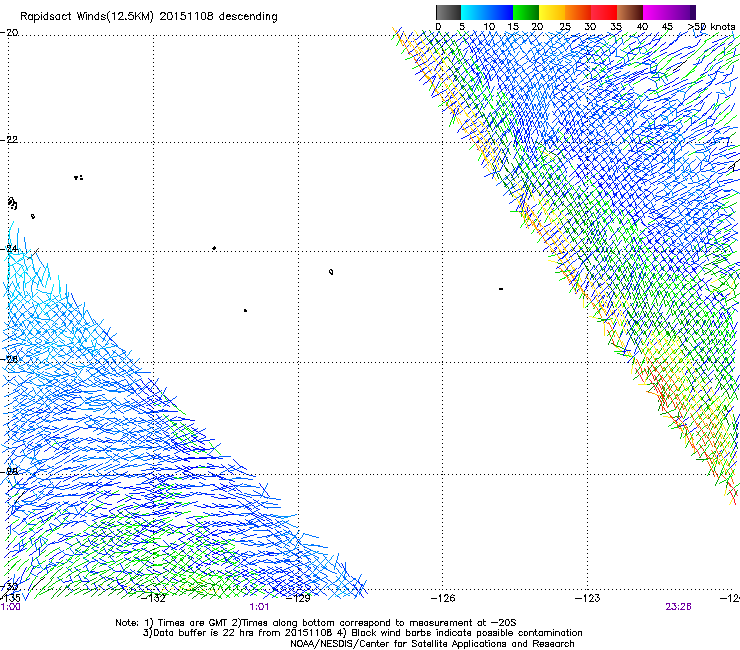Image resolution: width=740 pixels, height=650 pixels.
Task: Click the -126 longitude axis label
Action: [x=443, y=598]
